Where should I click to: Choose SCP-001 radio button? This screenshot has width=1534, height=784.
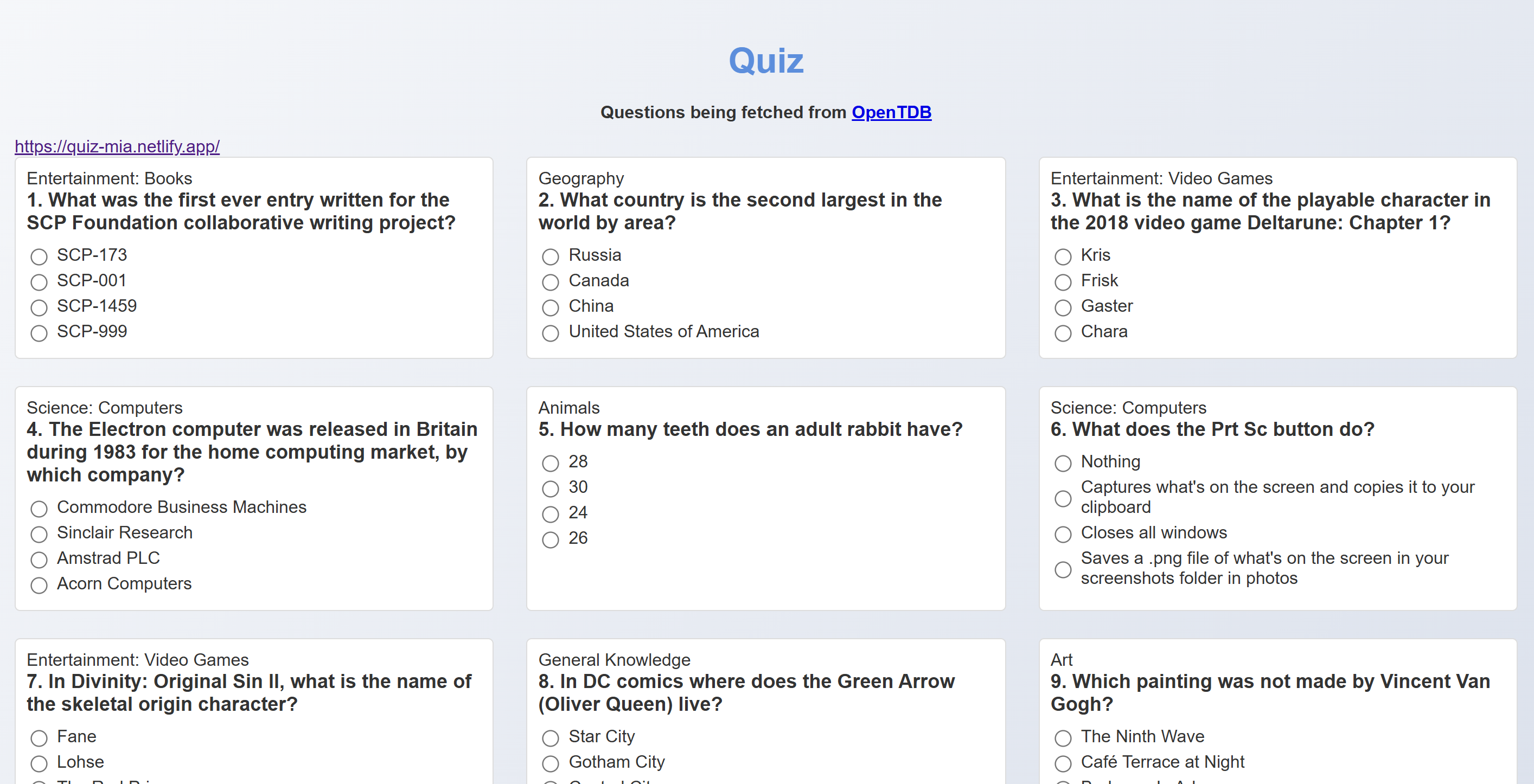point(39,282)
